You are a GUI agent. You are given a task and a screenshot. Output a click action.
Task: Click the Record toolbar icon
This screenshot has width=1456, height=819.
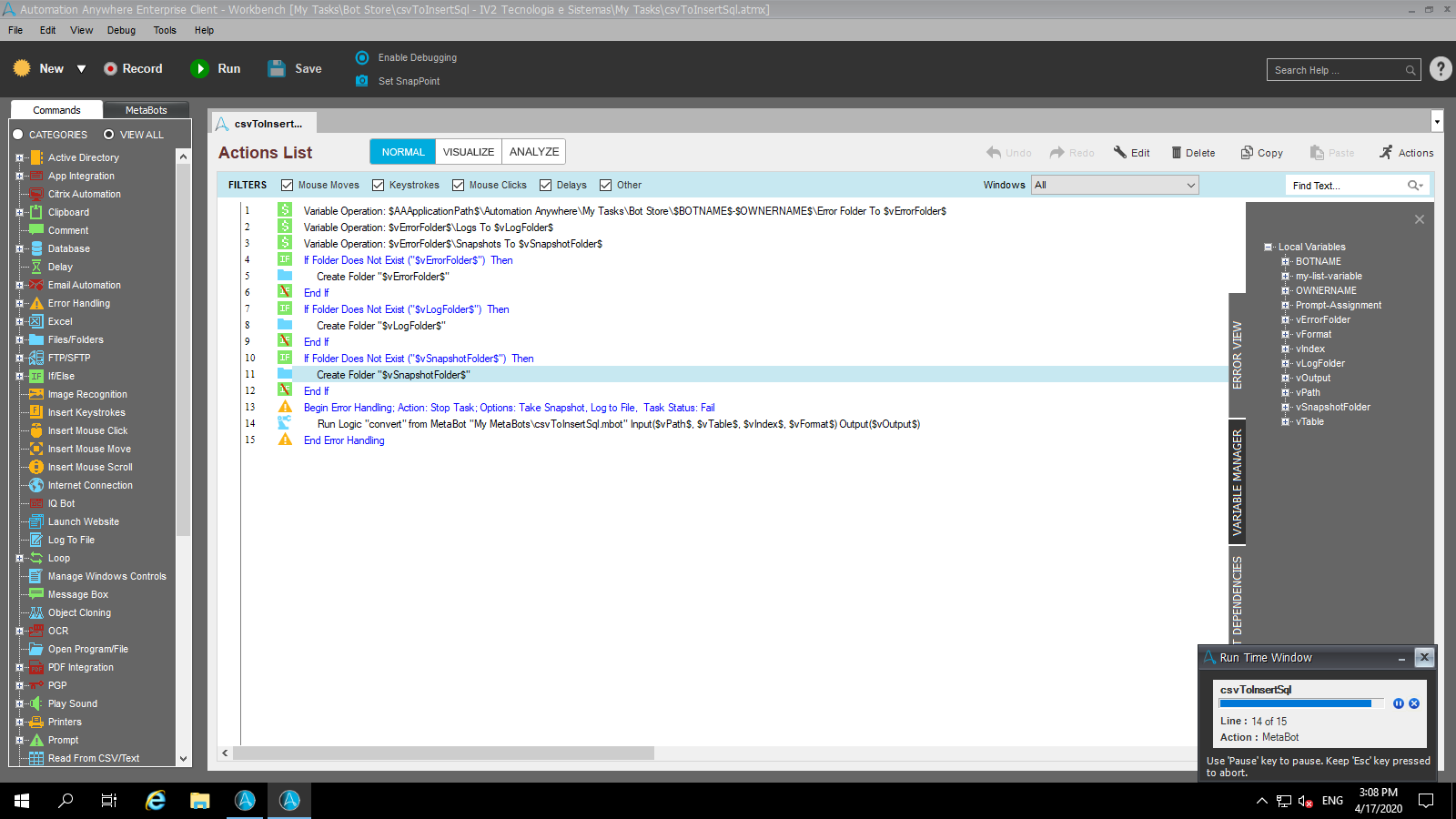[110, 68]
